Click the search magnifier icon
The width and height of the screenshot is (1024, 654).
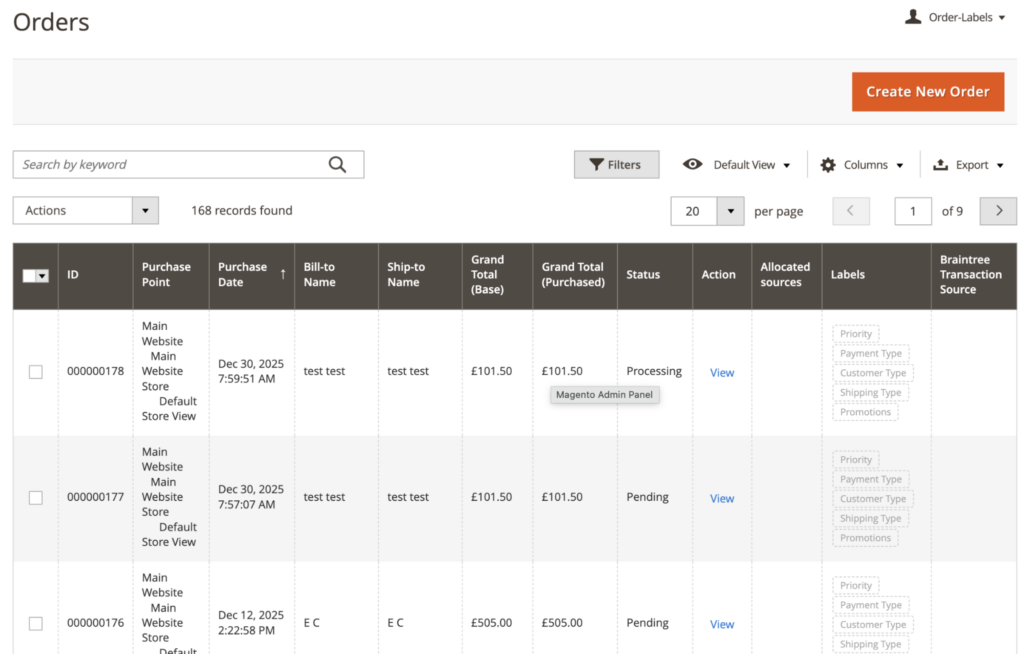tap(337, 165)
